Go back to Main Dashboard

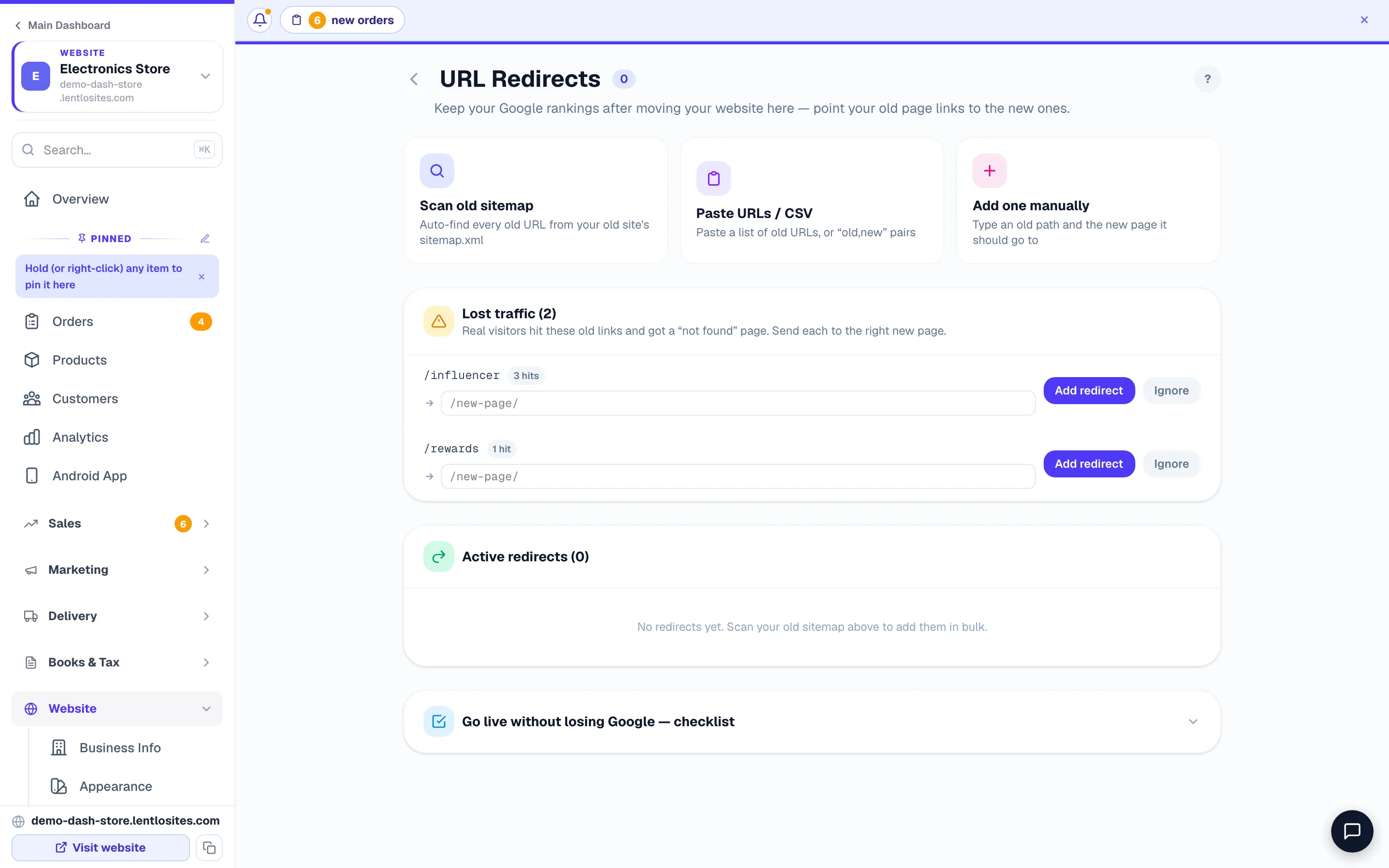tap(62, 25)
